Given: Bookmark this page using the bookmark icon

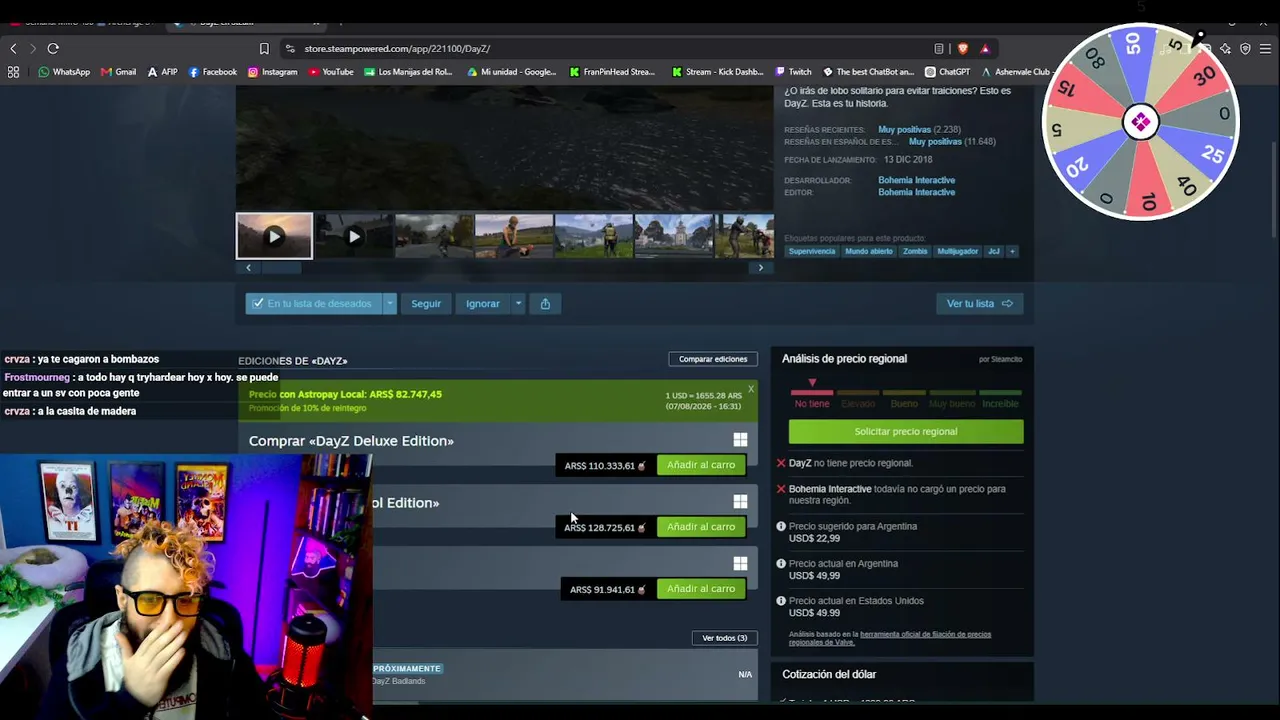Looking at the screenshot, I should [264, 48].
